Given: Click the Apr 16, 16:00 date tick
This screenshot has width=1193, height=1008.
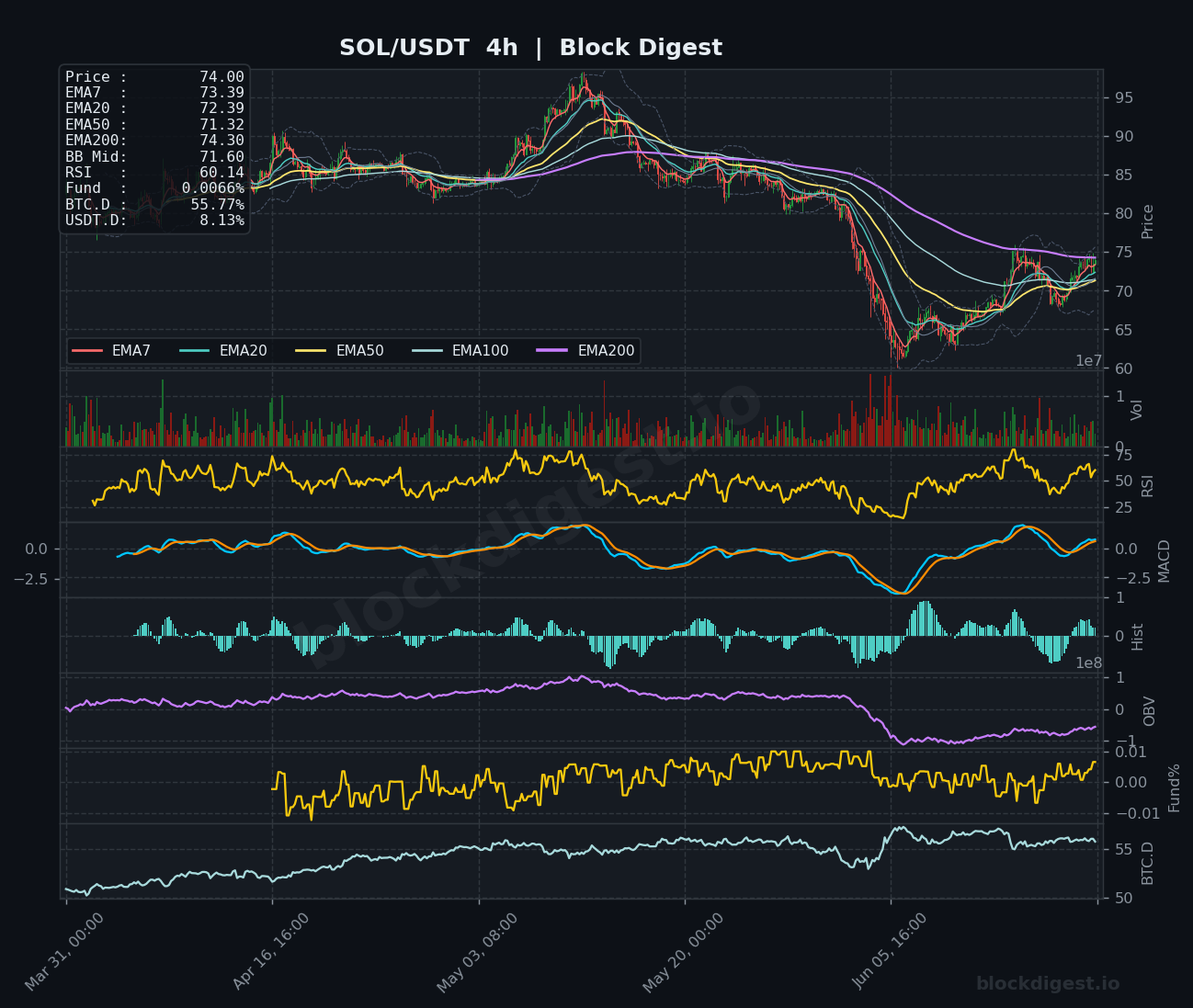Looking at the screenshot, I should pos(271,951).
